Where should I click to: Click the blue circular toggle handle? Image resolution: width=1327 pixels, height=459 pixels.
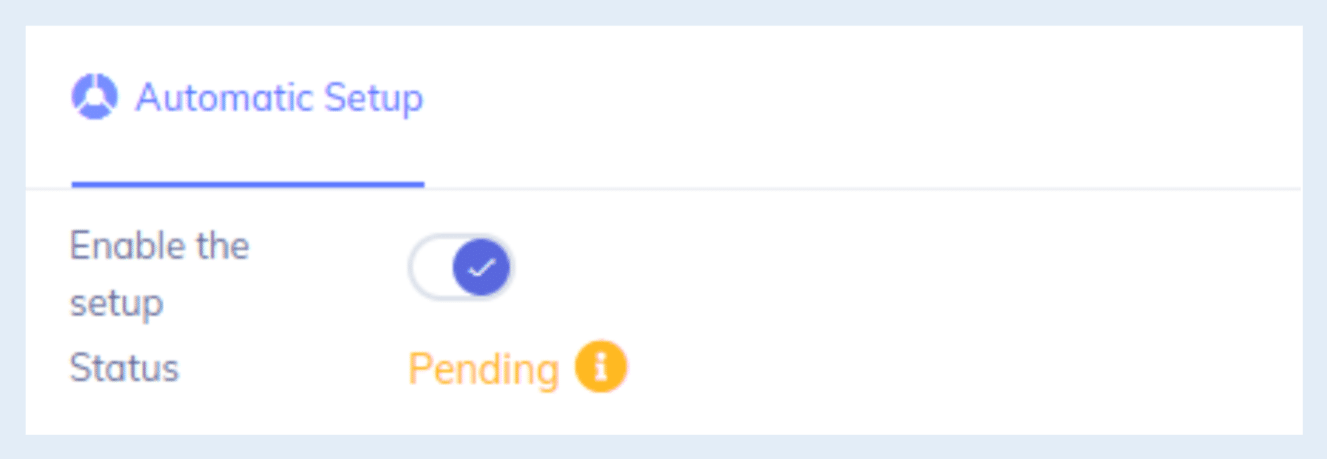click(482, 268)
